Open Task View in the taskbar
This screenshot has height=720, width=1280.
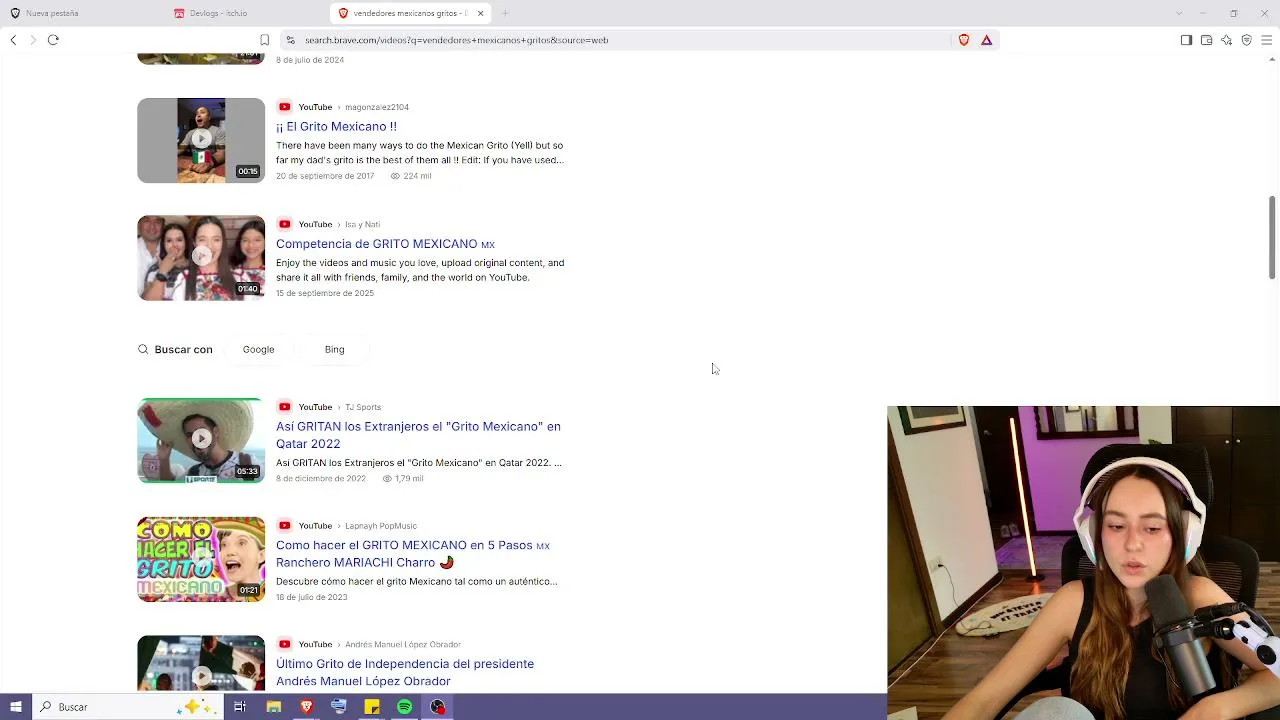[240, 707]
